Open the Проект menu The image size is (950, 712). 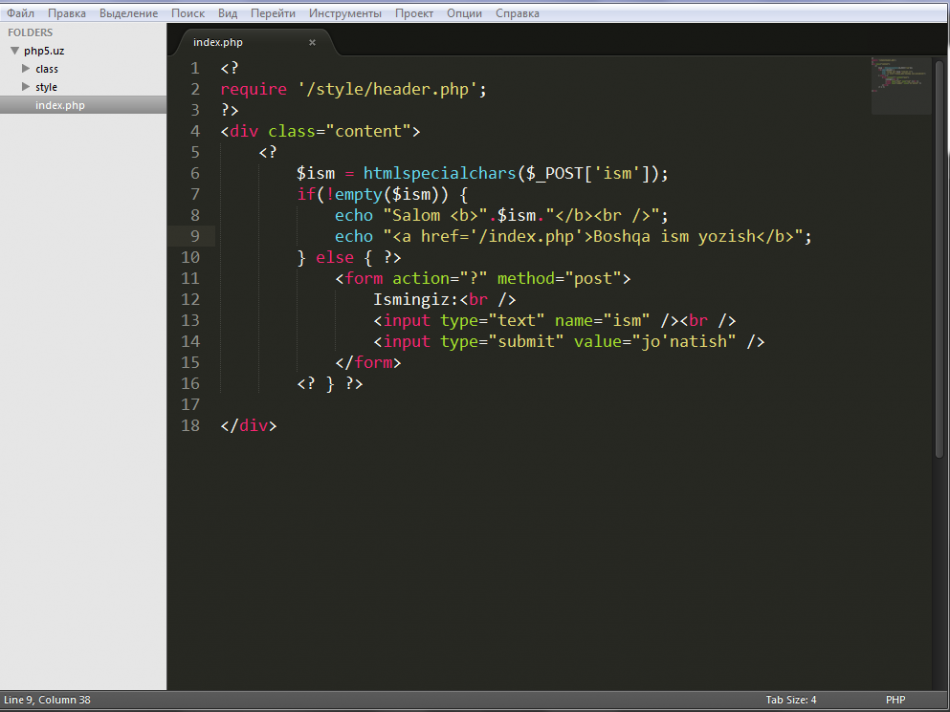413,13
